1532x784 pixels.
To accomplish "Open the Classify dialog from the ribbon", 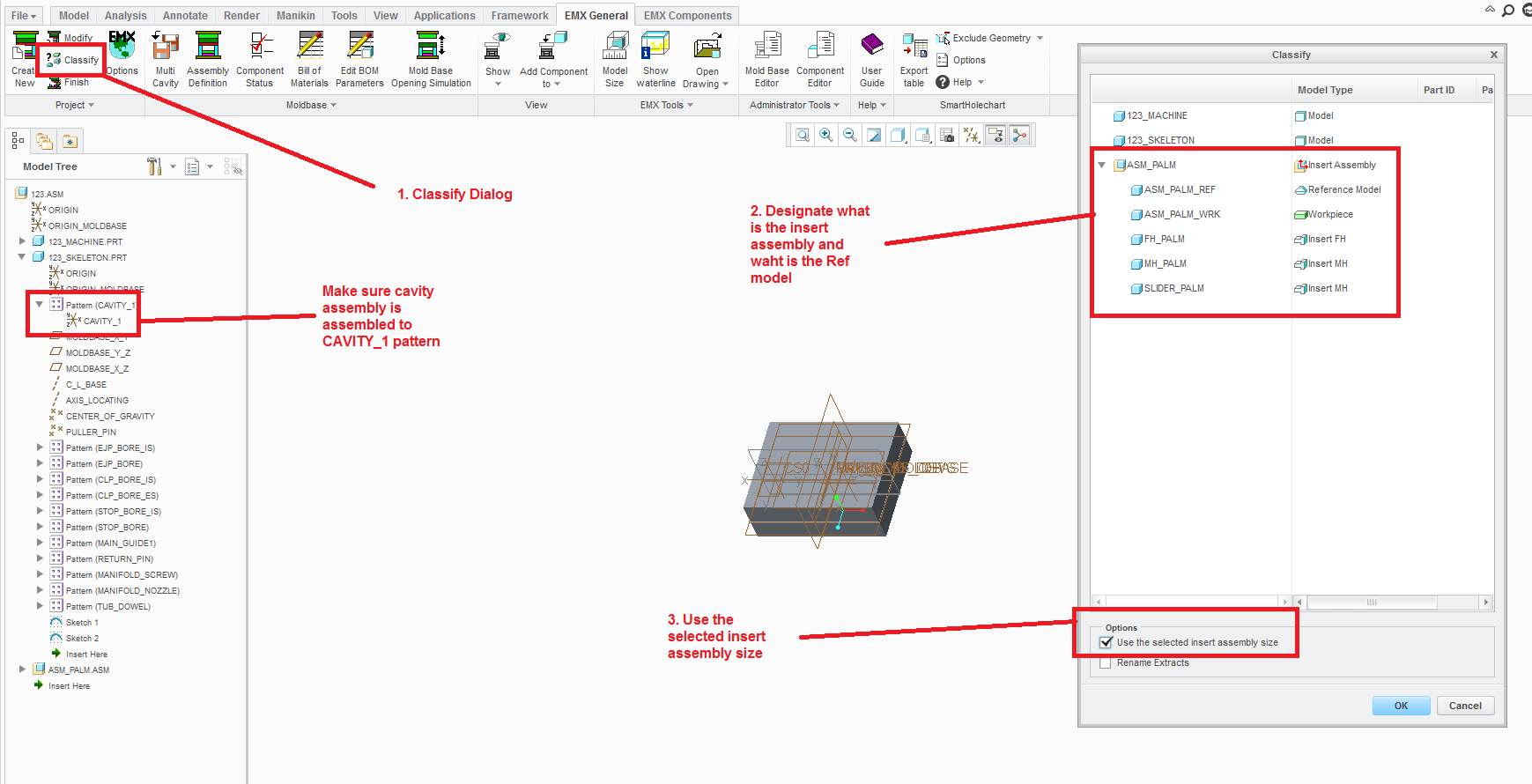I will click(72, 60).
